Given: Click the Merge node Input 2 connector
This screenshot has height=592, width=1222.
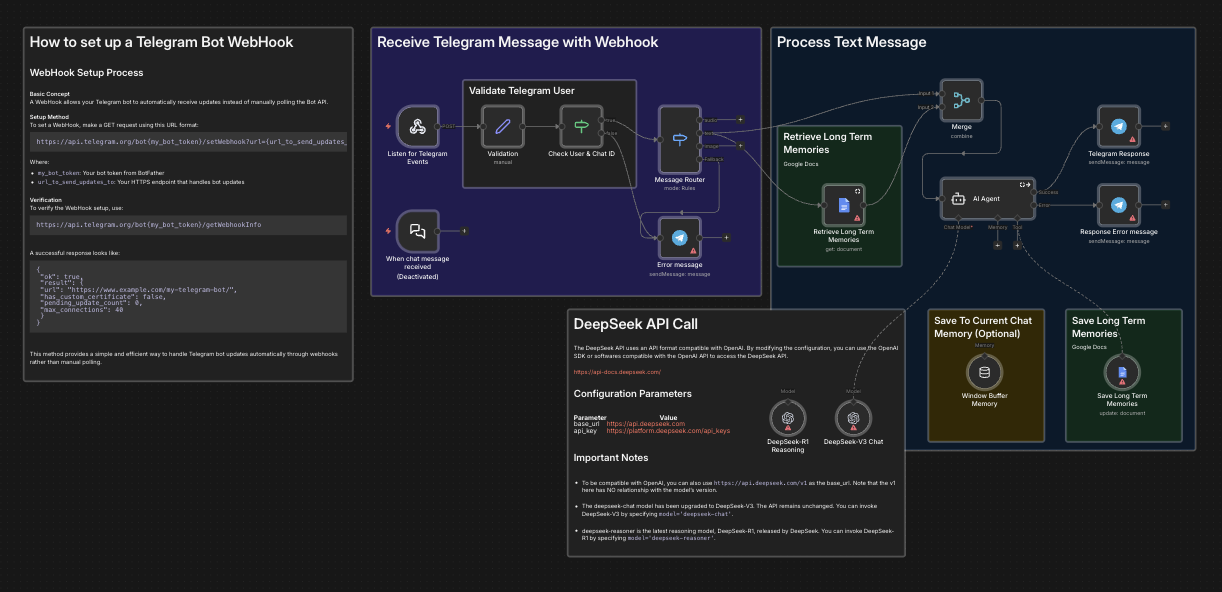Looking at the screenshot, I should click(940, 107).
